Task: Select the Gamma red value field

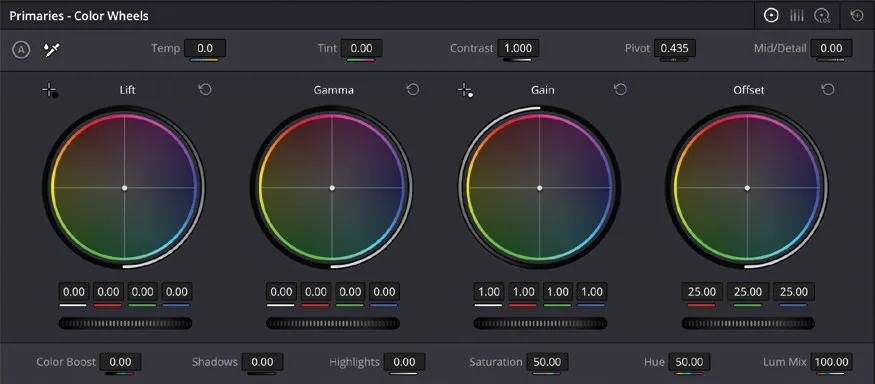Action: [316, 291]
